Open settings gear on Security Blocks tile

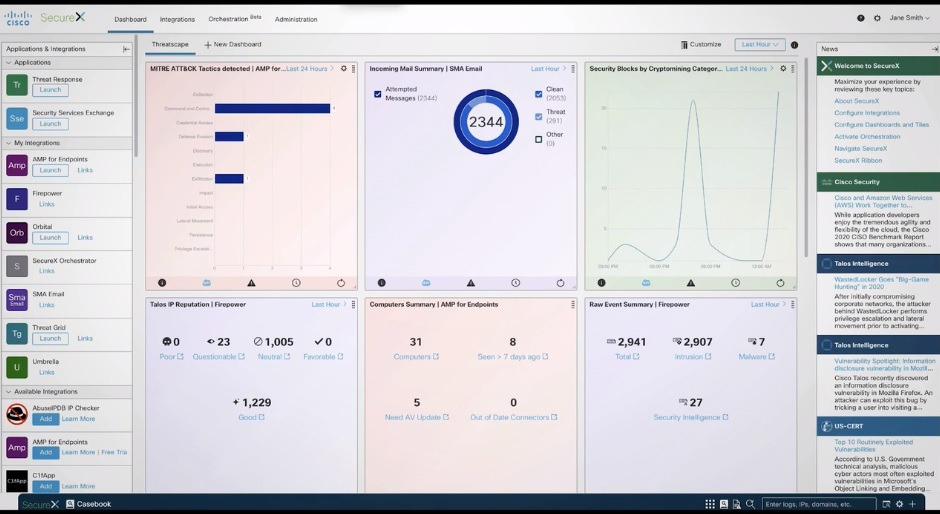tap(783, 68)
